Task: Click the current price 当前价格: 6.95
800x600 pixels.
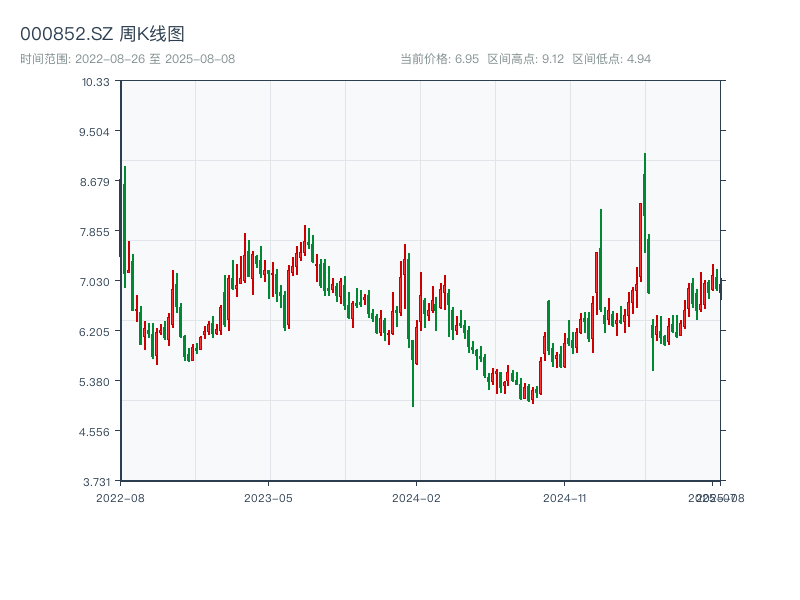Action: tap(439, 59)
